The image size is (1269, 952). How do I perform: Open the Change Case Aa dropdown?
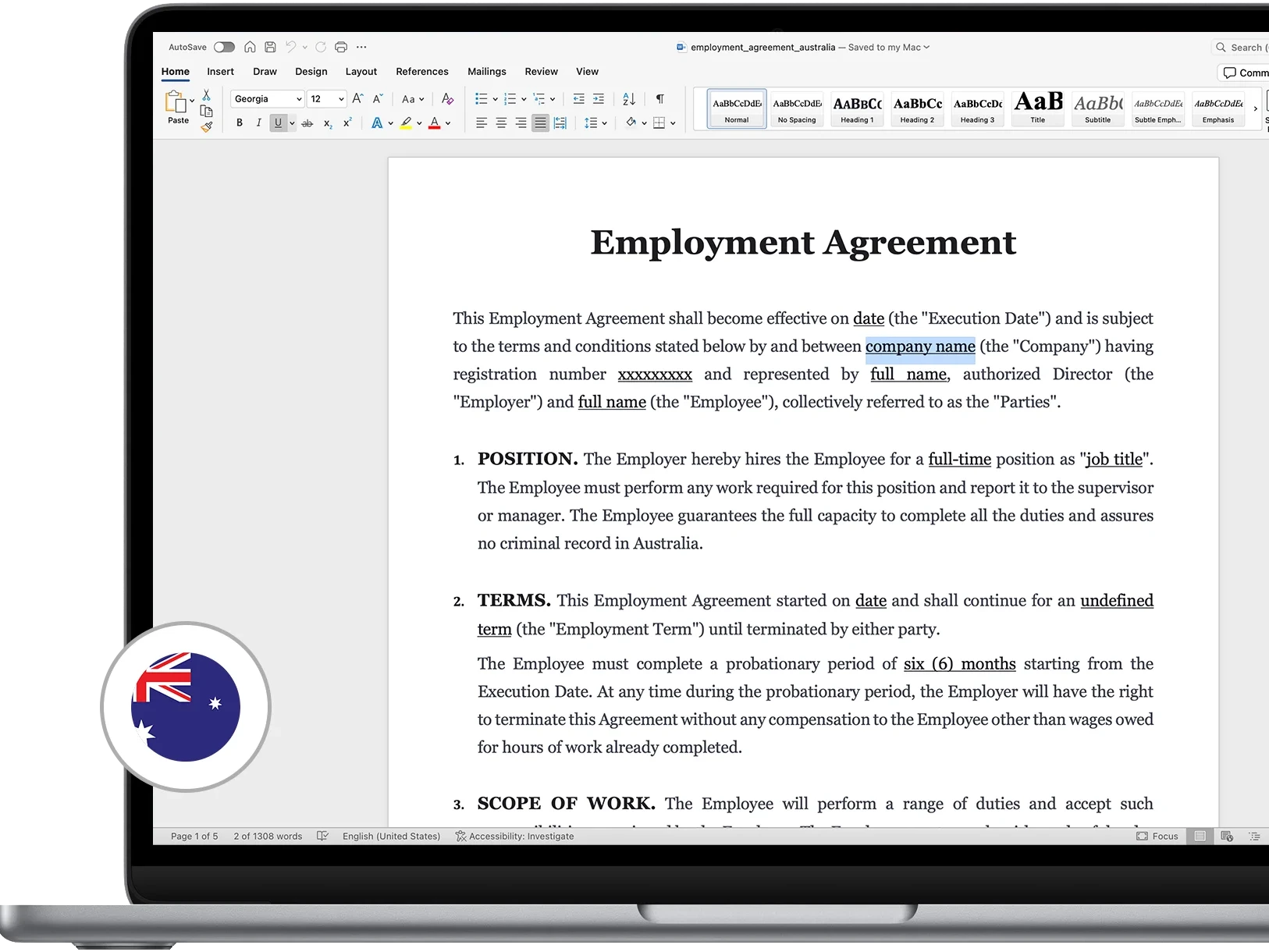pos(413,99)
